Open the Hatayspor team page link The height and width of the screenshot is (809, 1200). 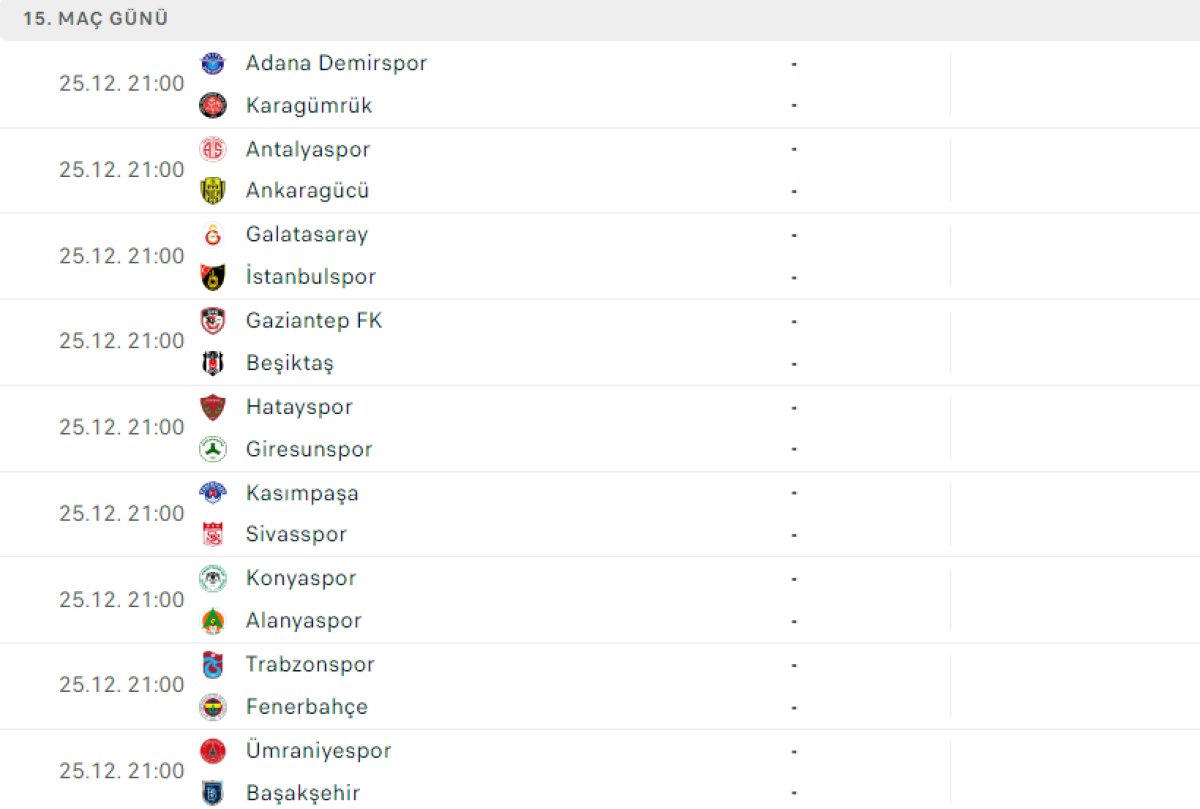(298, 406)
